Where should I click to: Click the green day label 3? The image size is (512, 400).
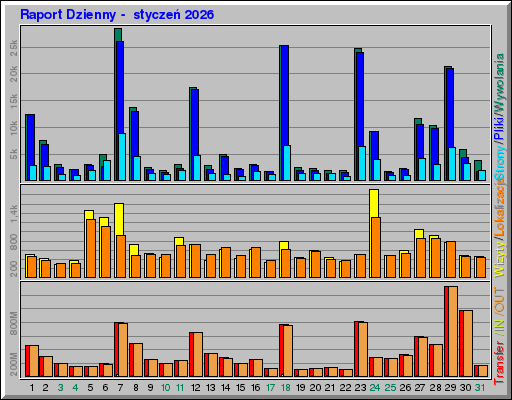(x=60, y=388)
